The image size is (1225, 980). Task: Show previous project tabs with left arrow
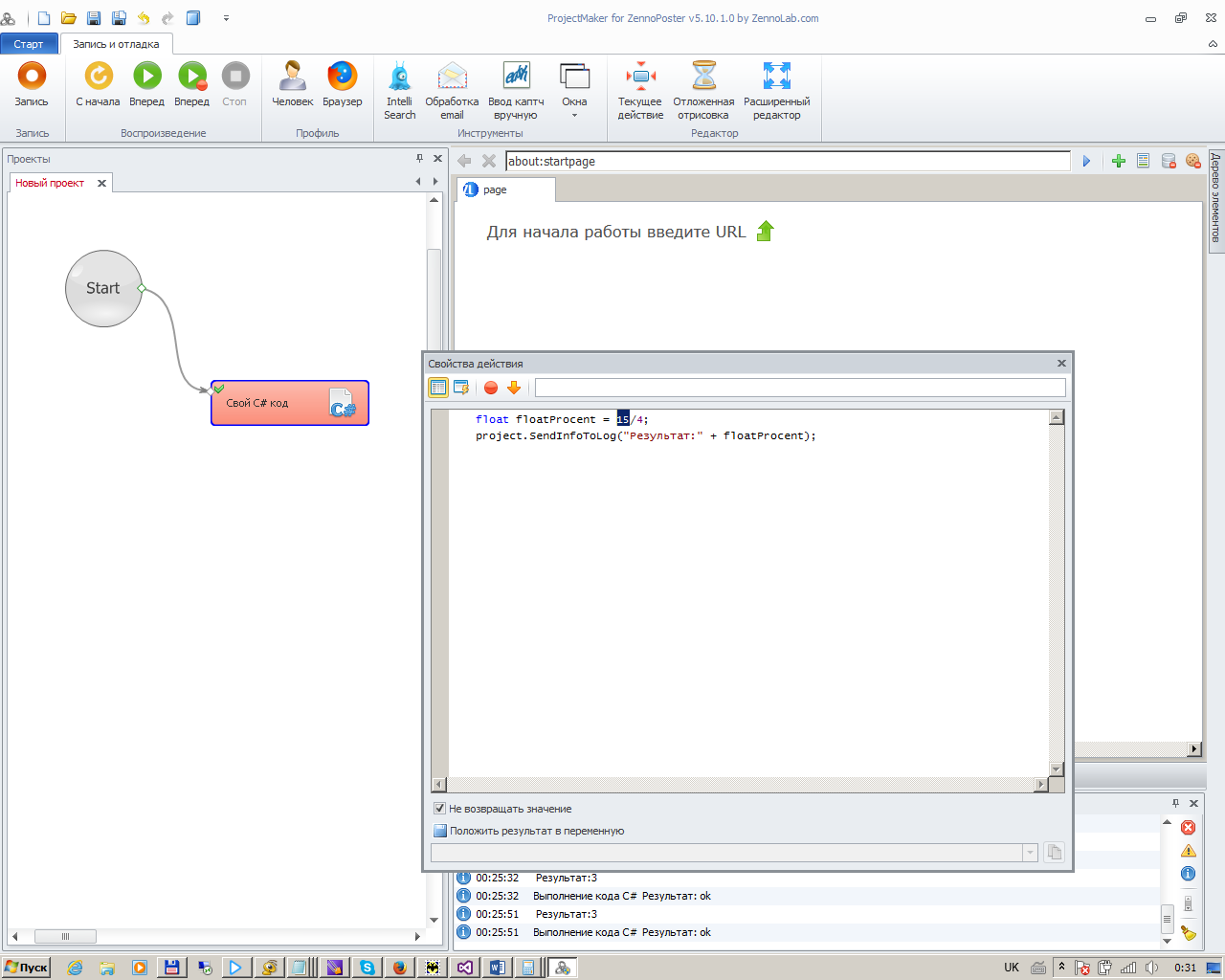[418, 182]
